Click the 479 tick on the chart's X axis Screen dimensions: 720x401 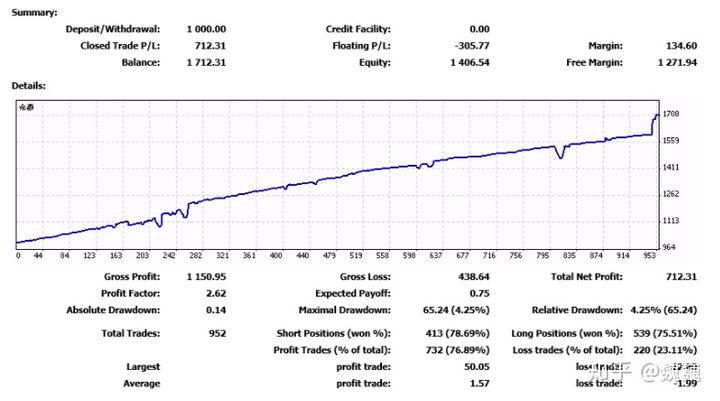click(328, 255)
